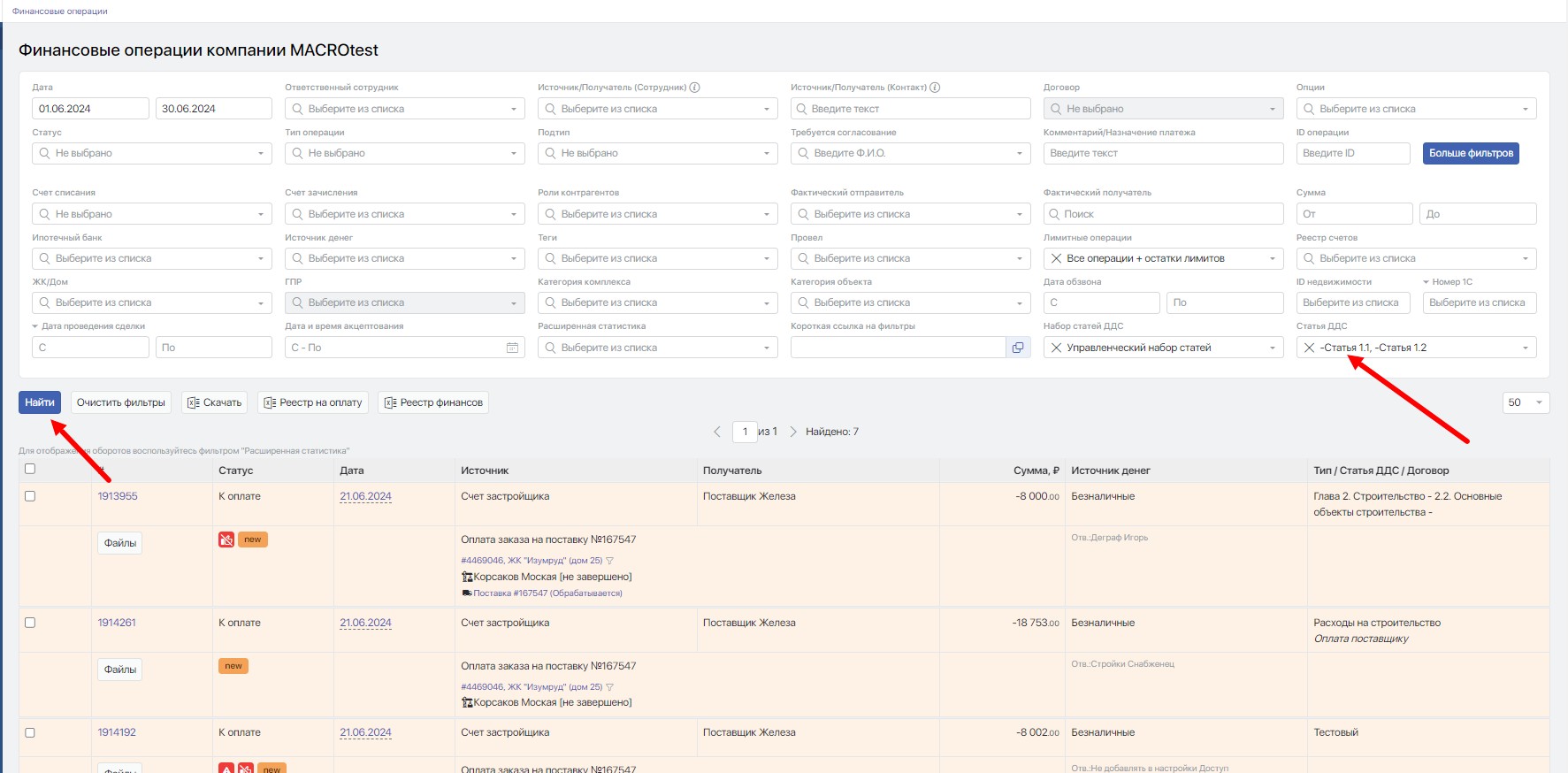Image resolution: width=1568 pixels, height=773 pixels.
Task: Click the X icon in Лимитные операции filter
Action: pyautogui.click(x=1056, y=258)
